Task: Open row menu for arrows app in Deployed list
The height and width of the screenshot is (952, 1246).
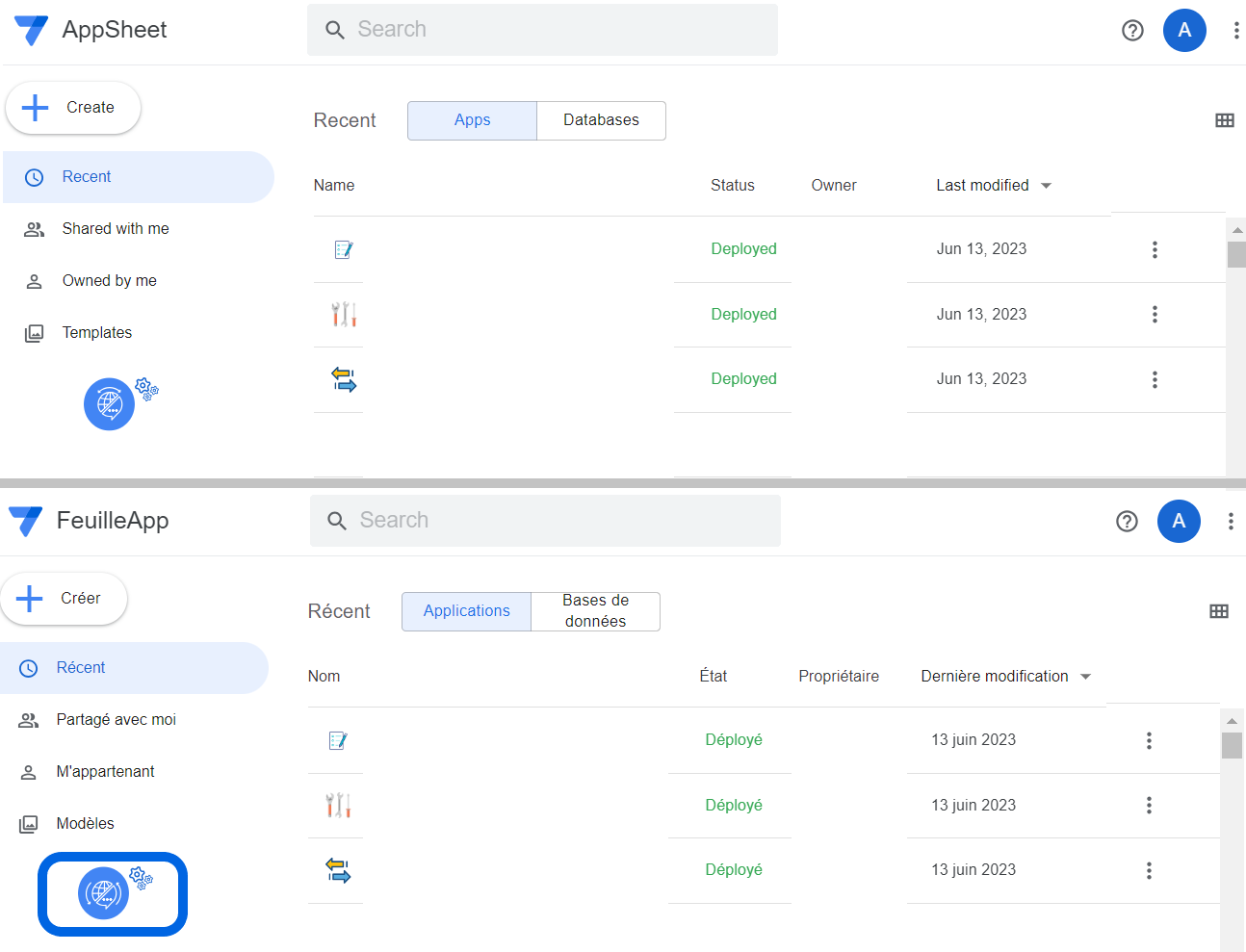Action: click(1155, 379)
